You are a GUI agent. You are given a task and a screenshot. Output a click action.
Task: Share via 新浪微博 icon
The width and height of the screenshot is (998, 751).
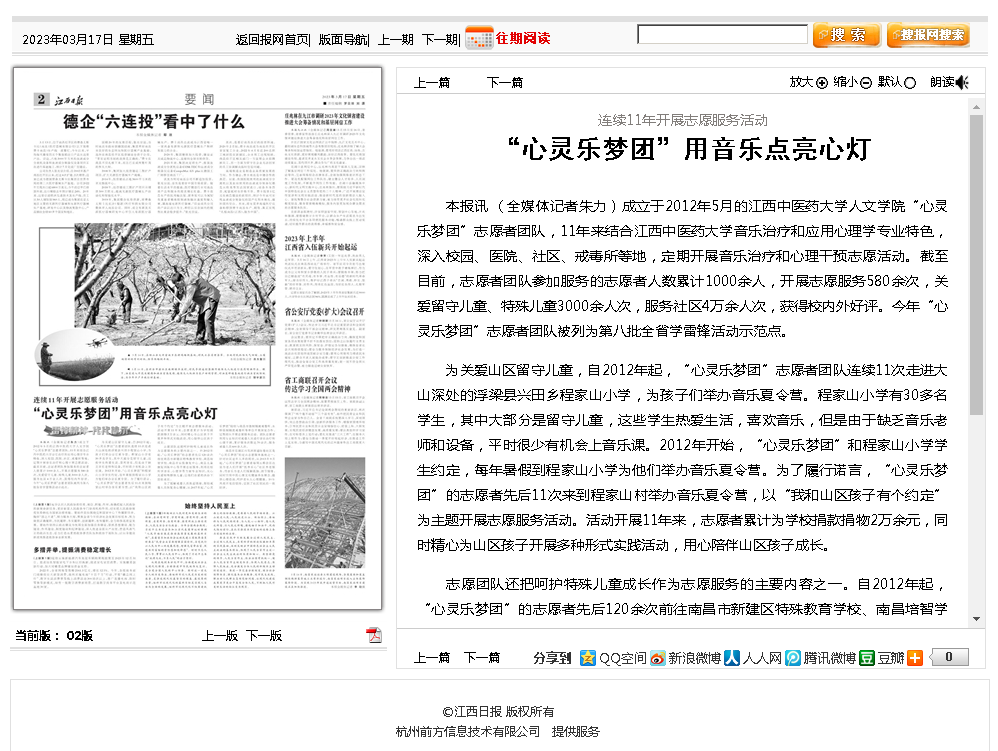(657, 657)
